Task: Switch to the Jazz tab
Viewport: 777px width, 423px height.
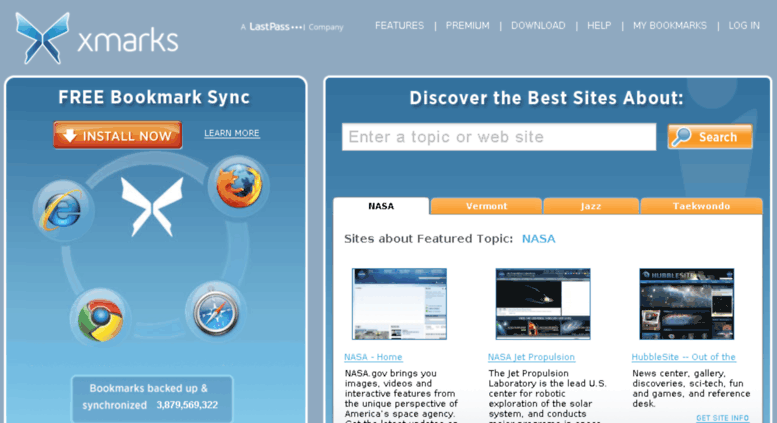Action: click(591, 206)
